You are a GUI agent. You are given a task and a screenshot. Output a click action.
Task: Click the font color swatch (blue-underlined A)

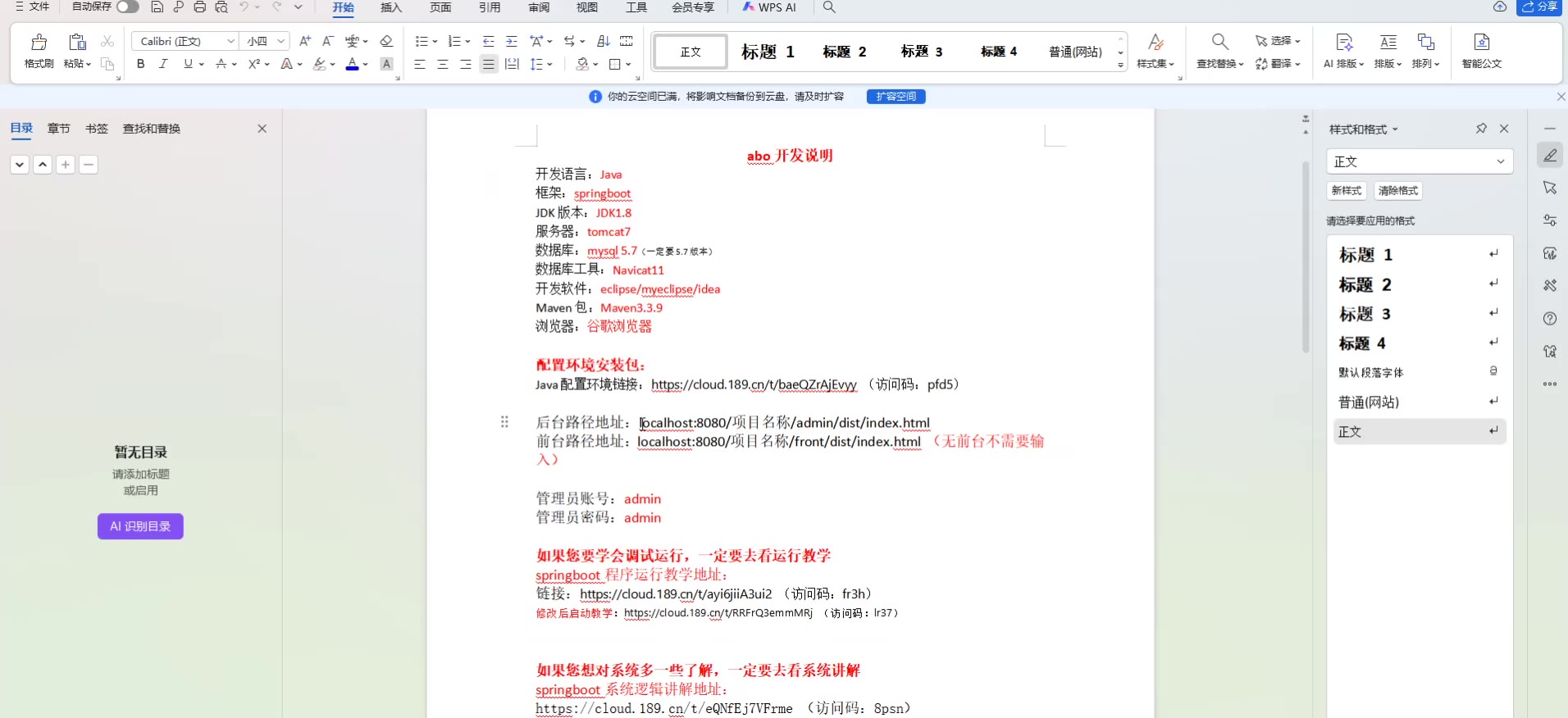(x=352, y=64)
